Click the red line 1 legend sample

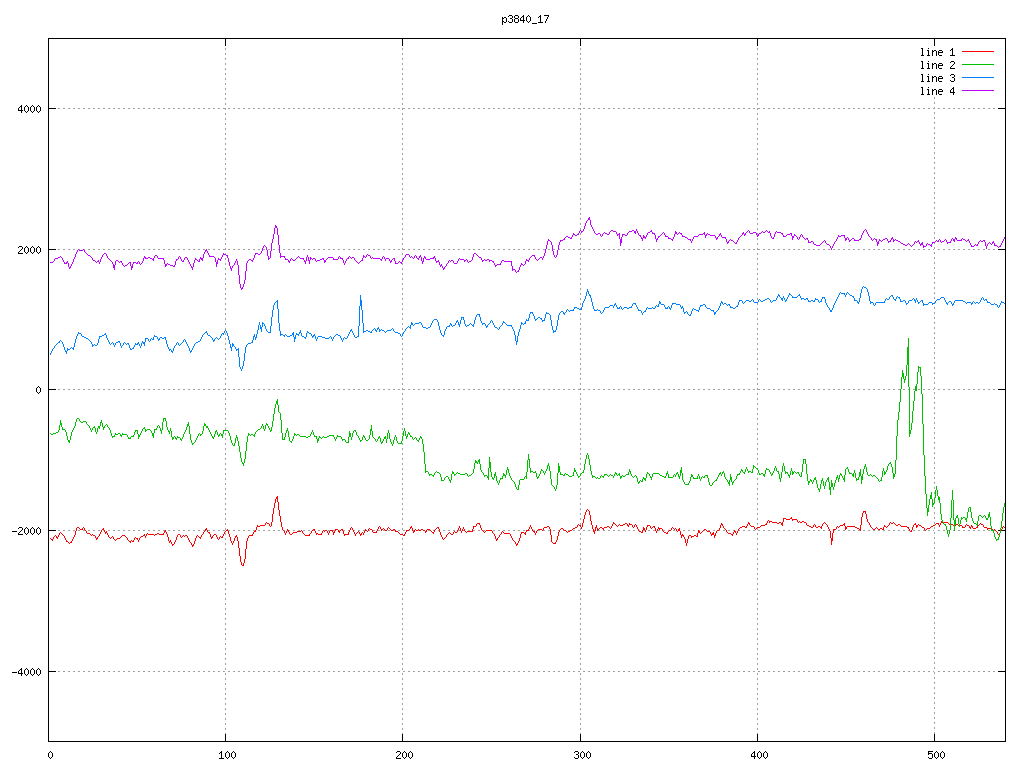978,52
